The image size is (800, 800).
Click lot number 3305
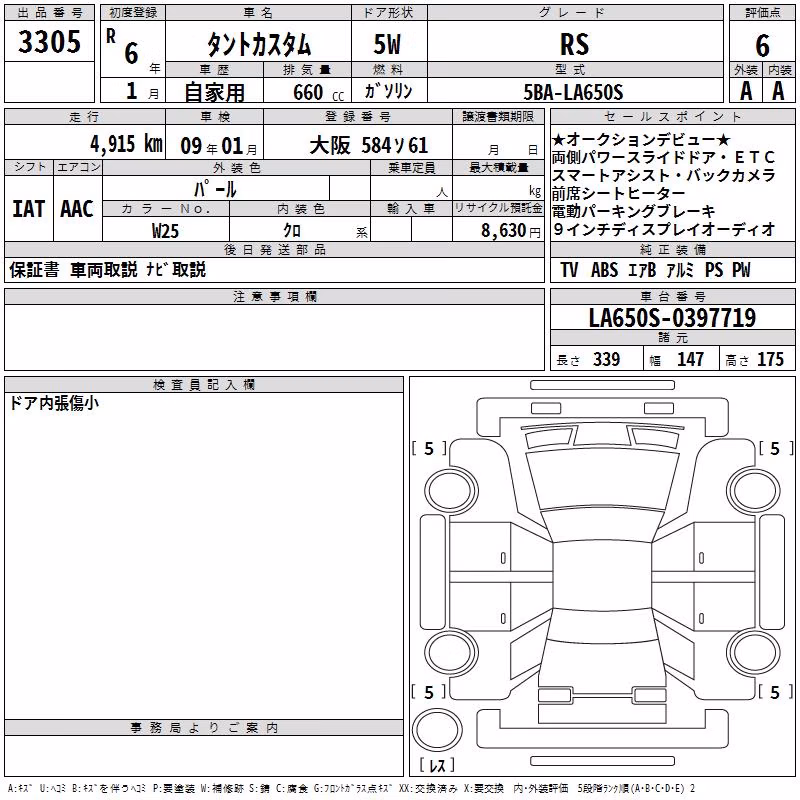pyautogui.click(x=49, y=42)
